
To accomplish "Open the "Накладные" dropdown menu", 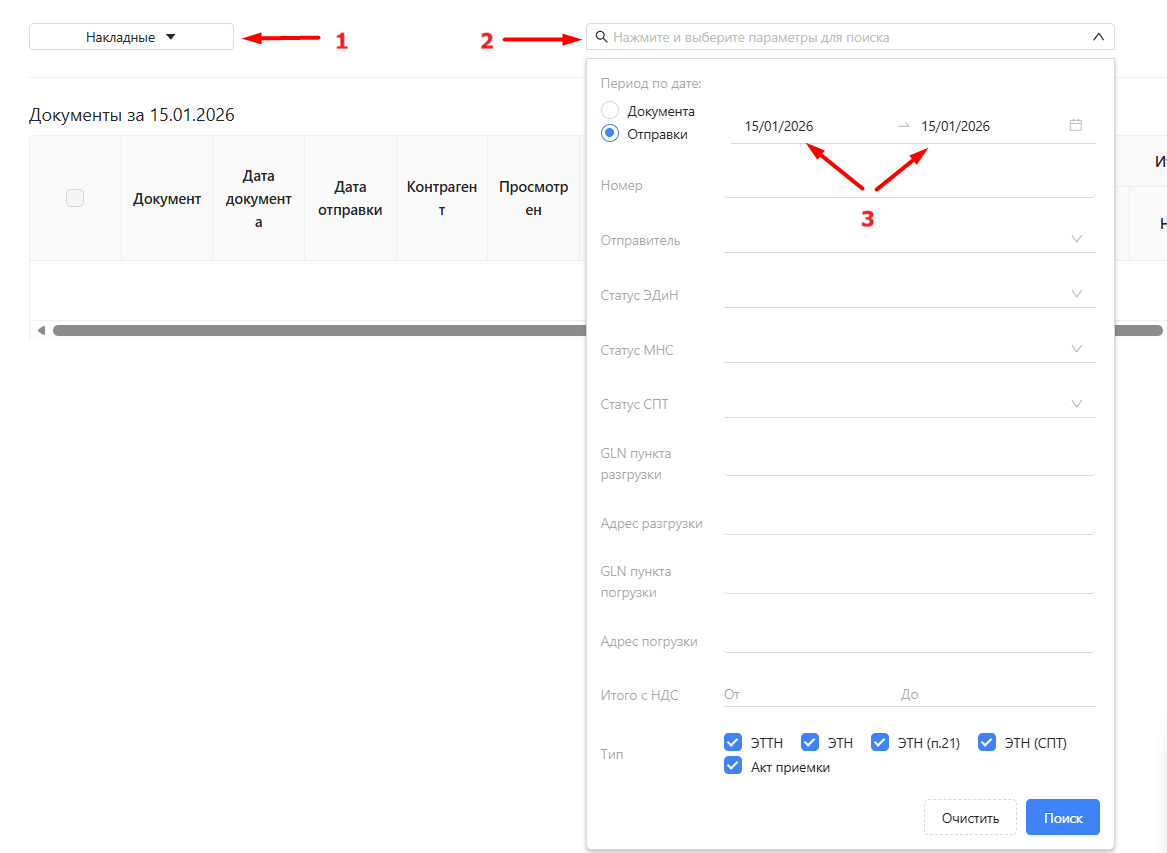I will point(131,37).
